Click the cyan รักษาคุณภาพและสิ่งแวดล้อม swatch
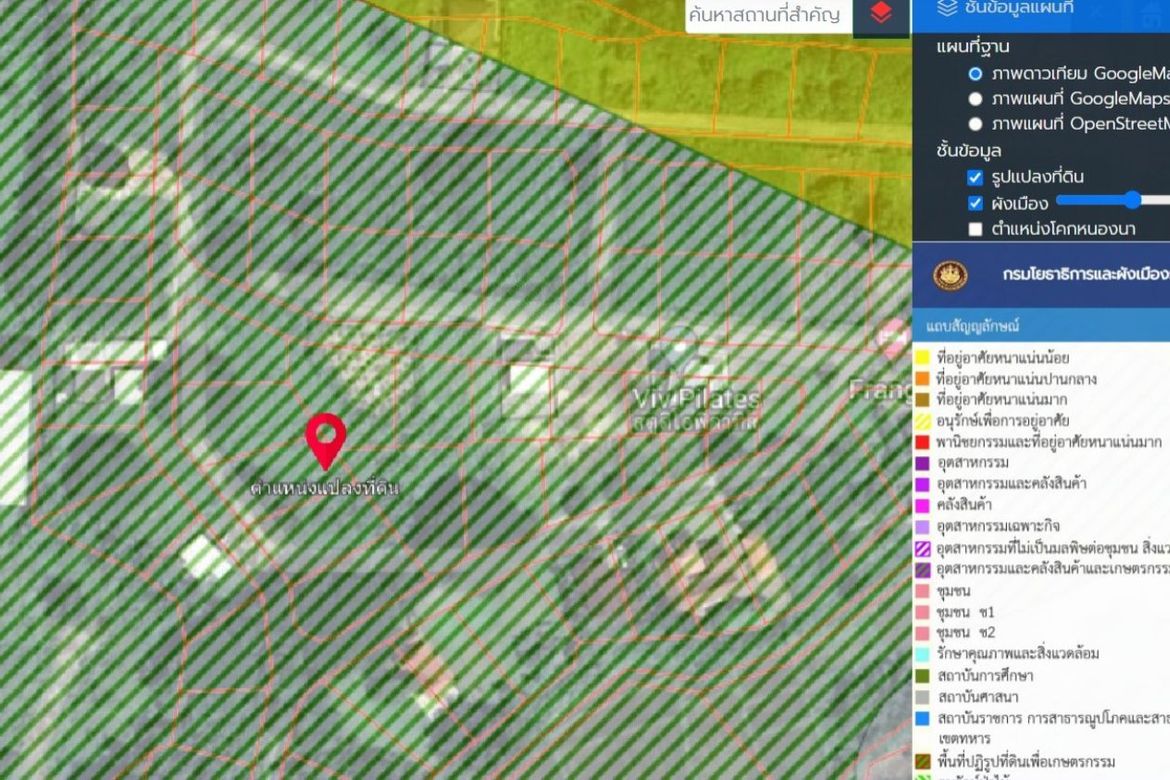 tap(923, 654)
